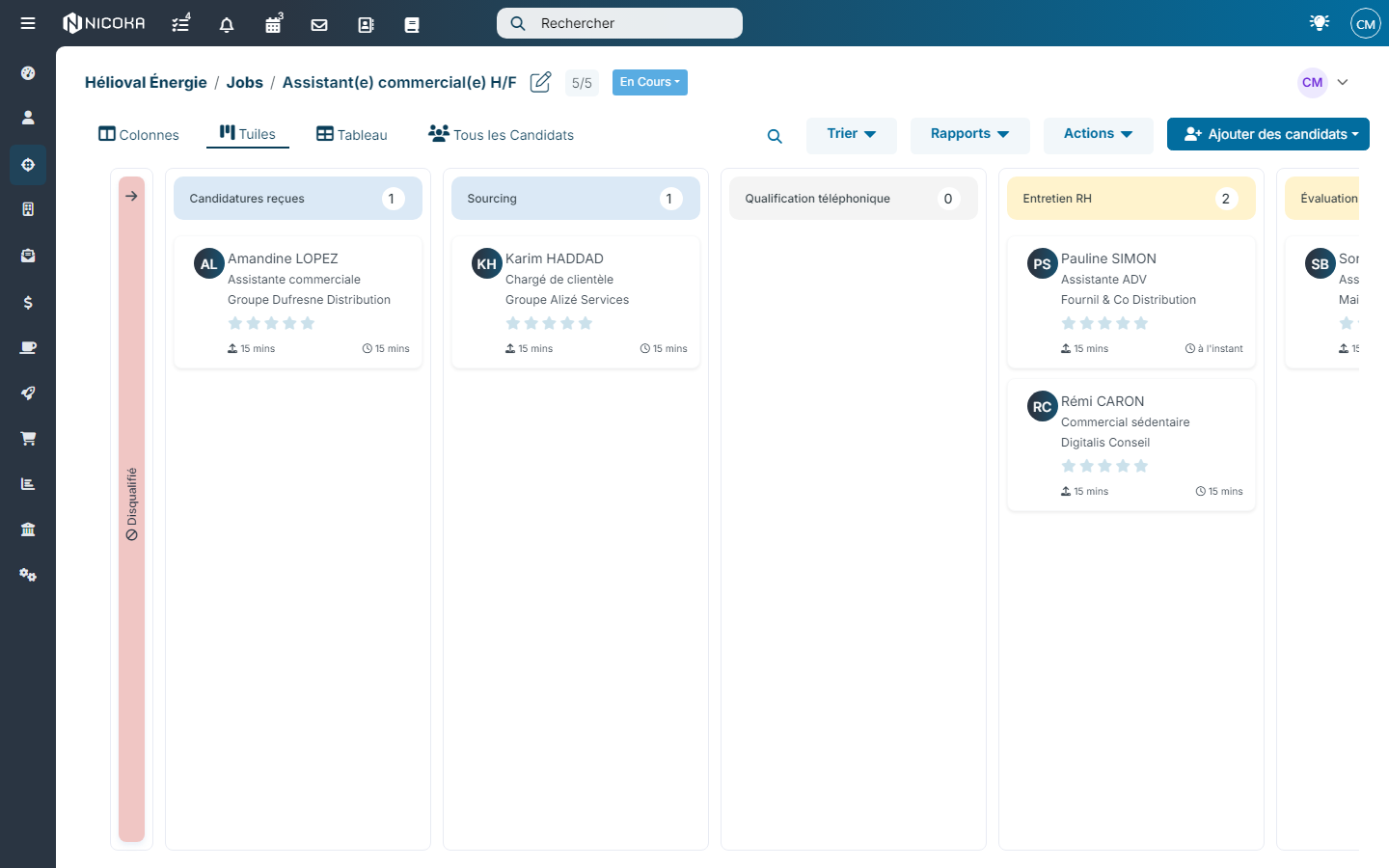The width and height of the screenshot is (1389, 868).
Task: Open the hamburger navigation menu
Action: point(28,23)
